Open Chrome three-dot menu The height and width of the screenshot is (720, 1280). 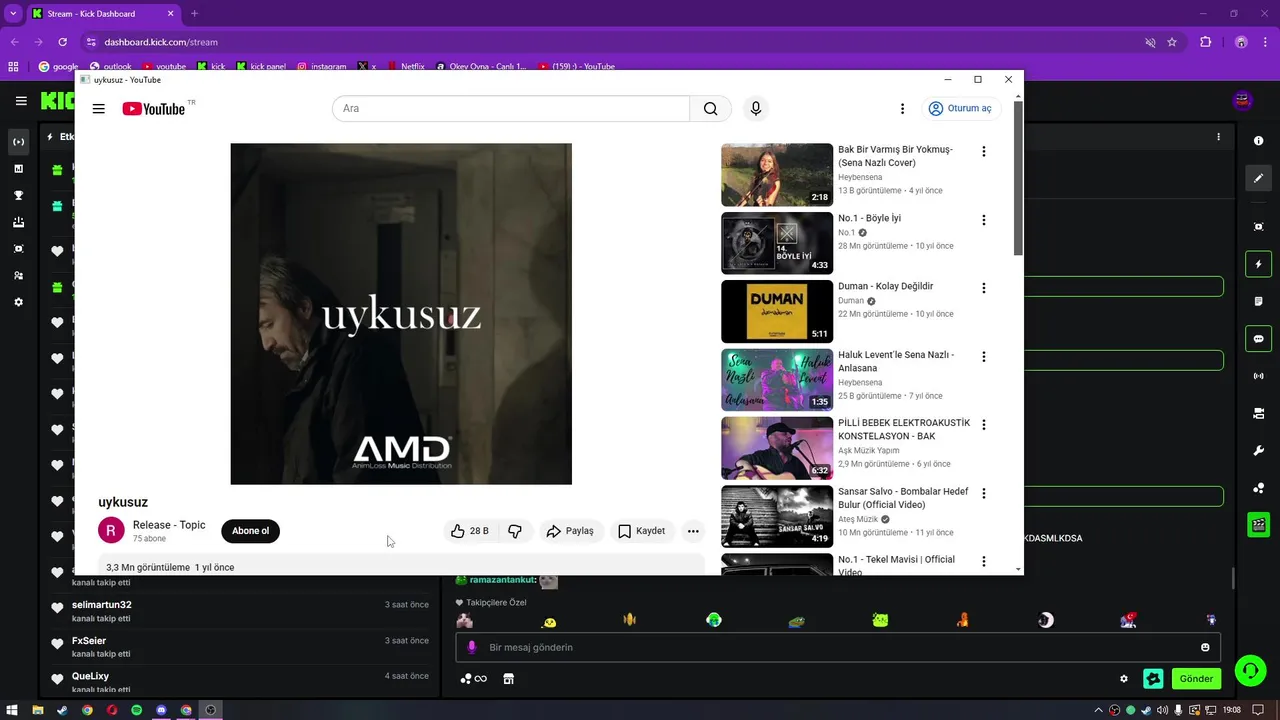tap(1266, 42)
